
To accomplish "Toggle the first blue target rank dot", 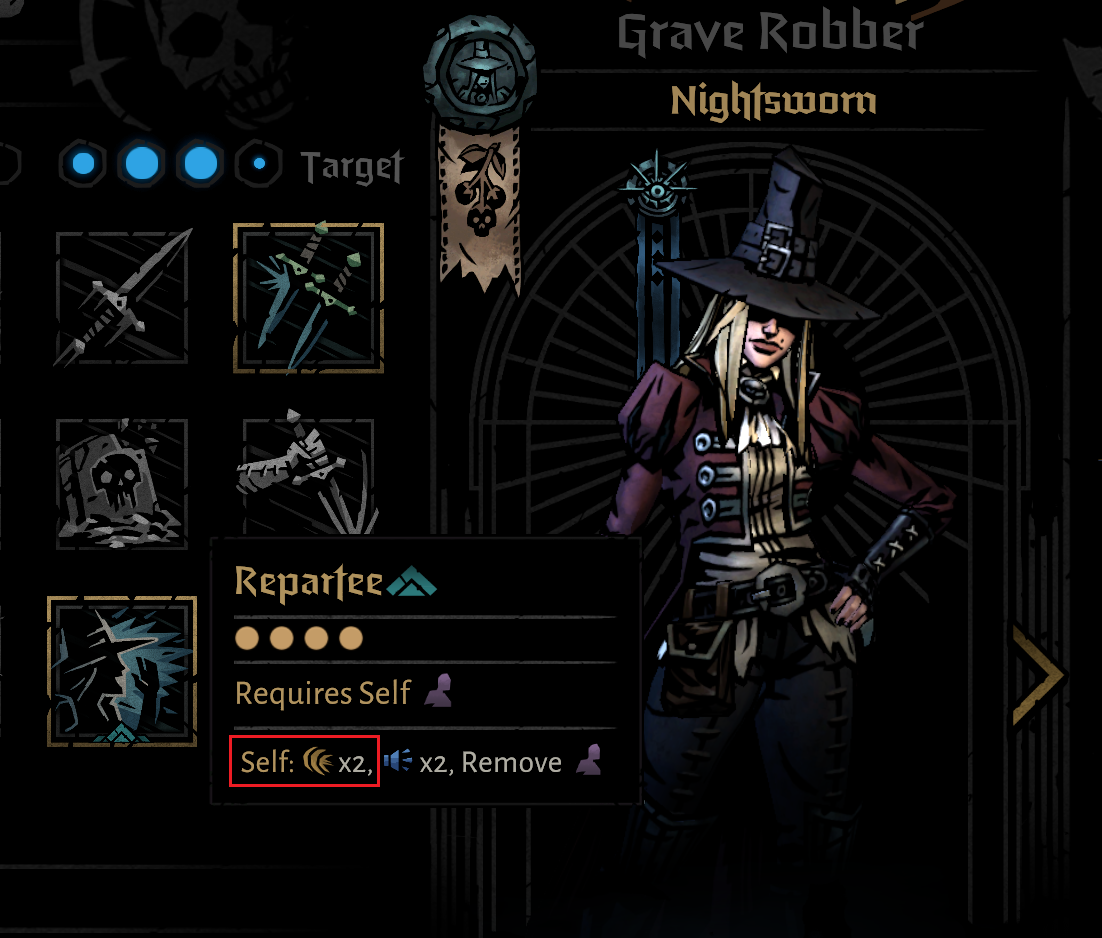I will click(83, 164).
